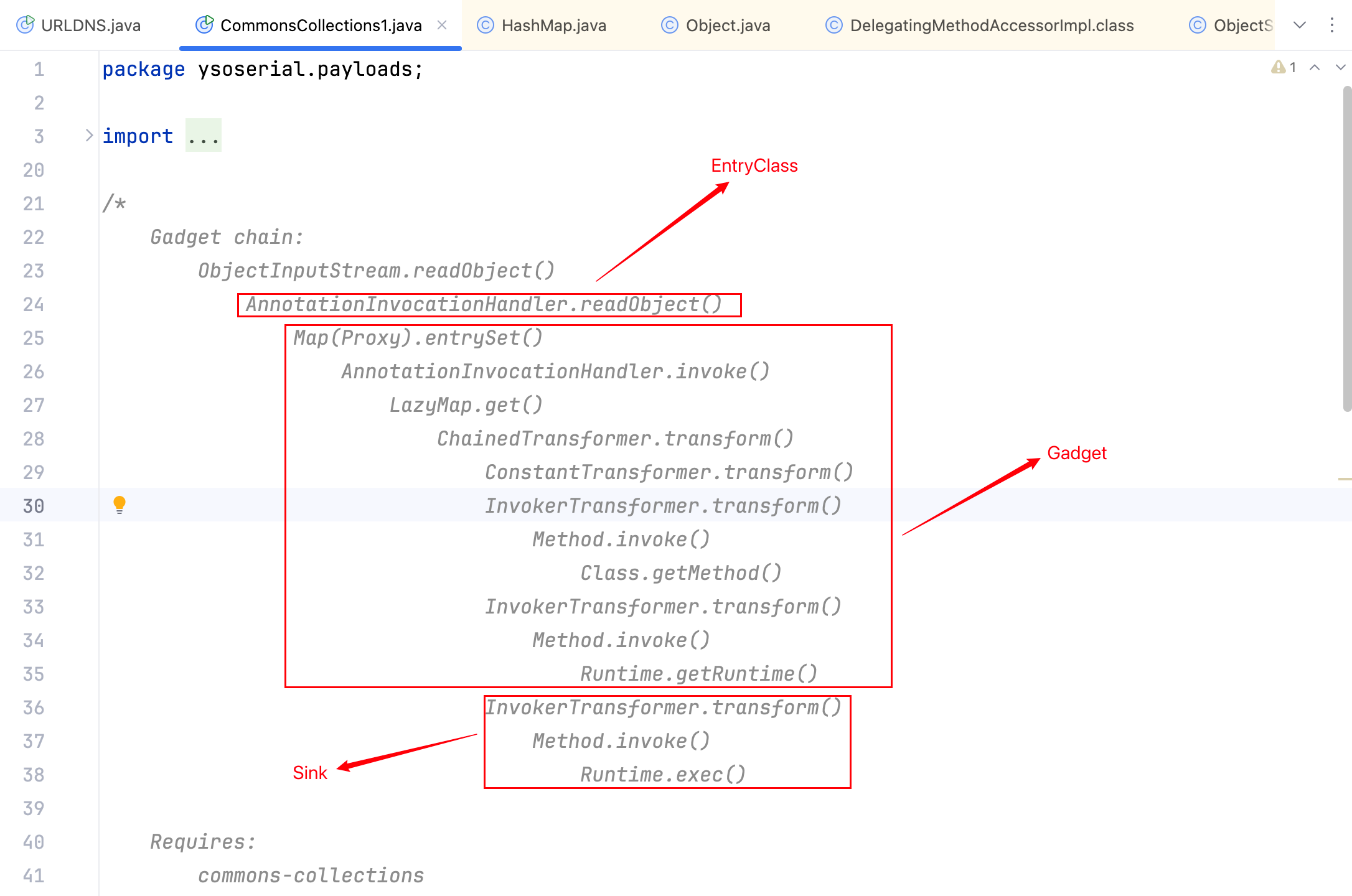Click line number 30 in the gutter
This screenshot has height=896, width=1352.
34,505
